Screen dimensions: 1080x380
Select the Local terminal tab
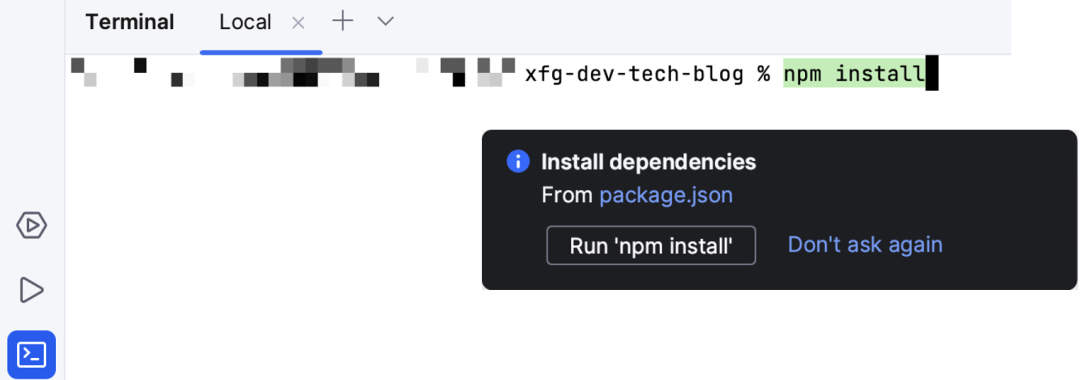245,22
